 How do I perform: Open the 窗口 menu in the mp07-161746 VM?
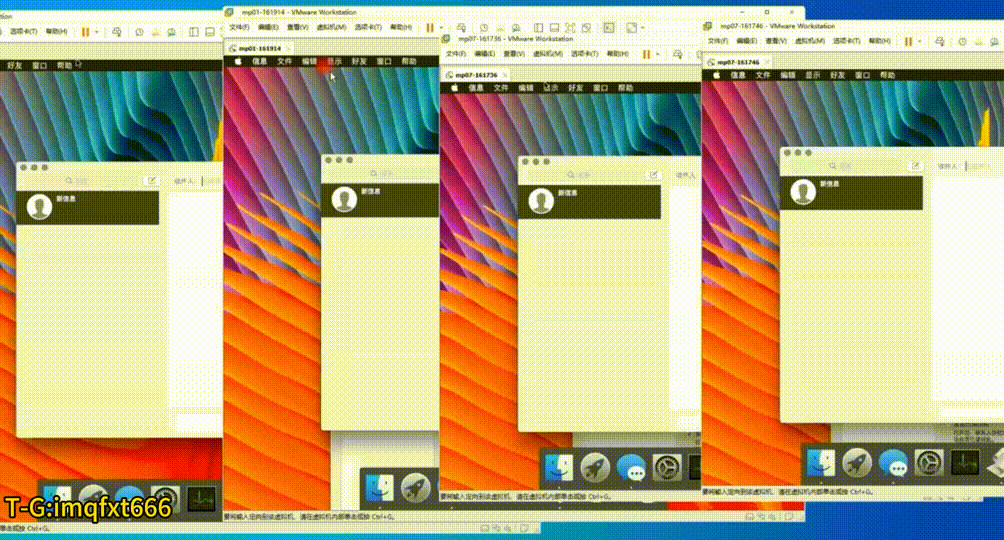coord(862,75)
